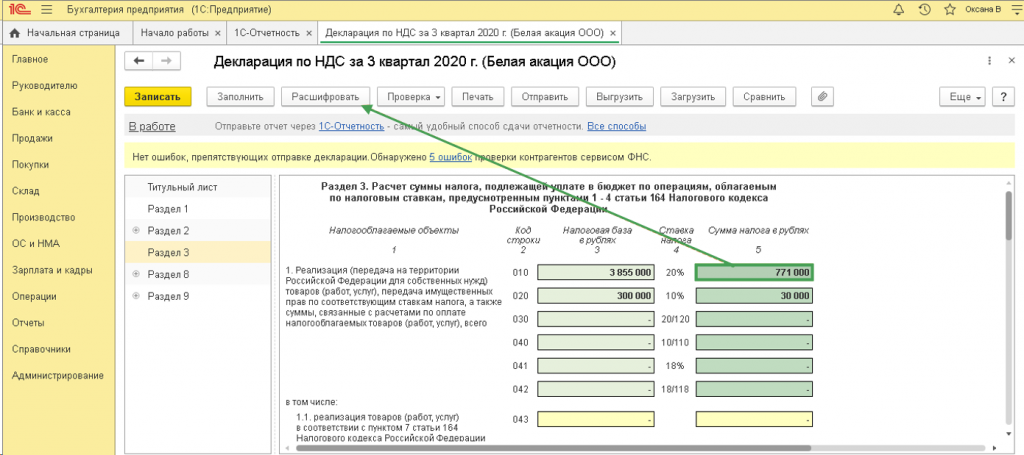Select the 30 000 tax amount cell

coord(754,296)
